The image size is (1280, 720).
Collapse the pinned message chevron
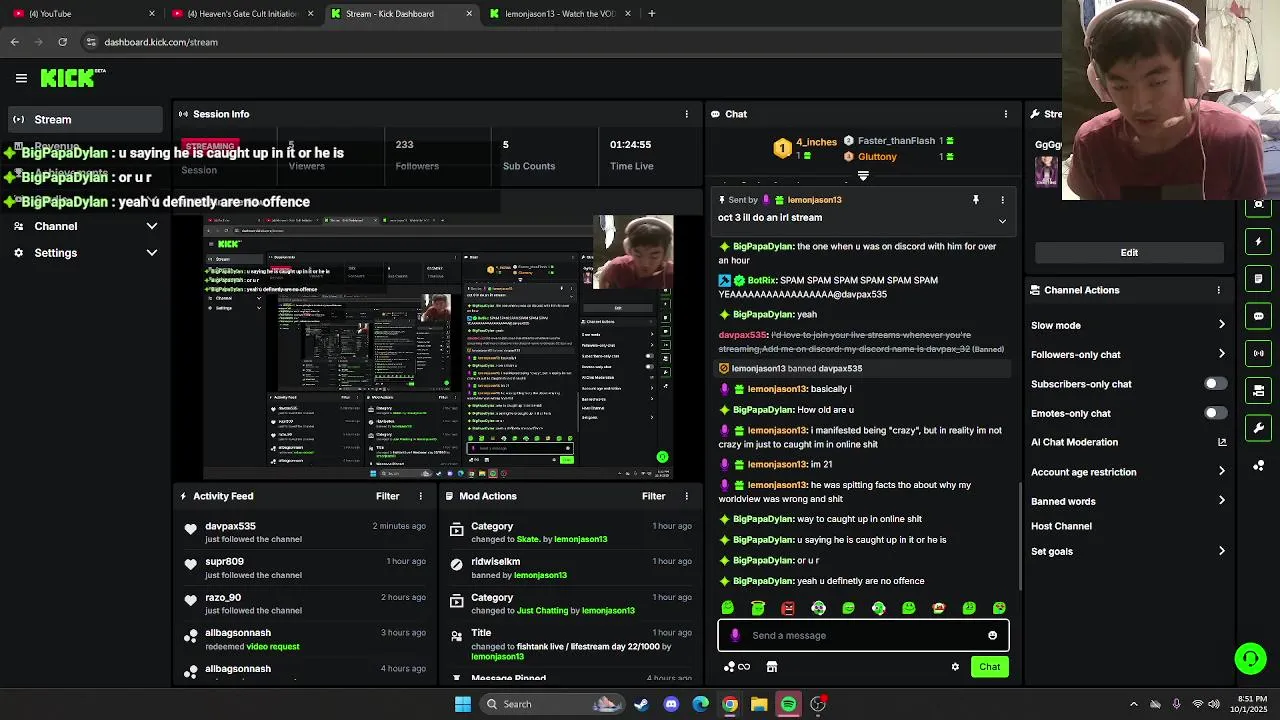coord(1002,221)
